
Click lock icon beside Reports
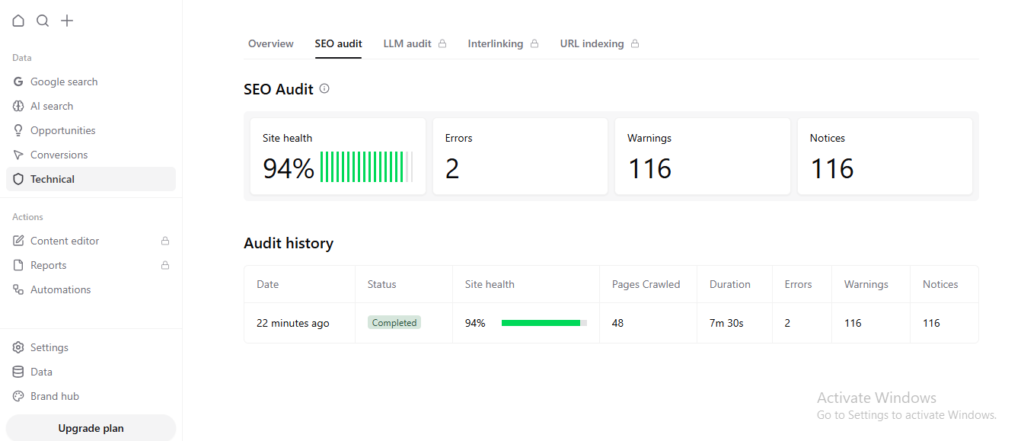pos(165,265)
